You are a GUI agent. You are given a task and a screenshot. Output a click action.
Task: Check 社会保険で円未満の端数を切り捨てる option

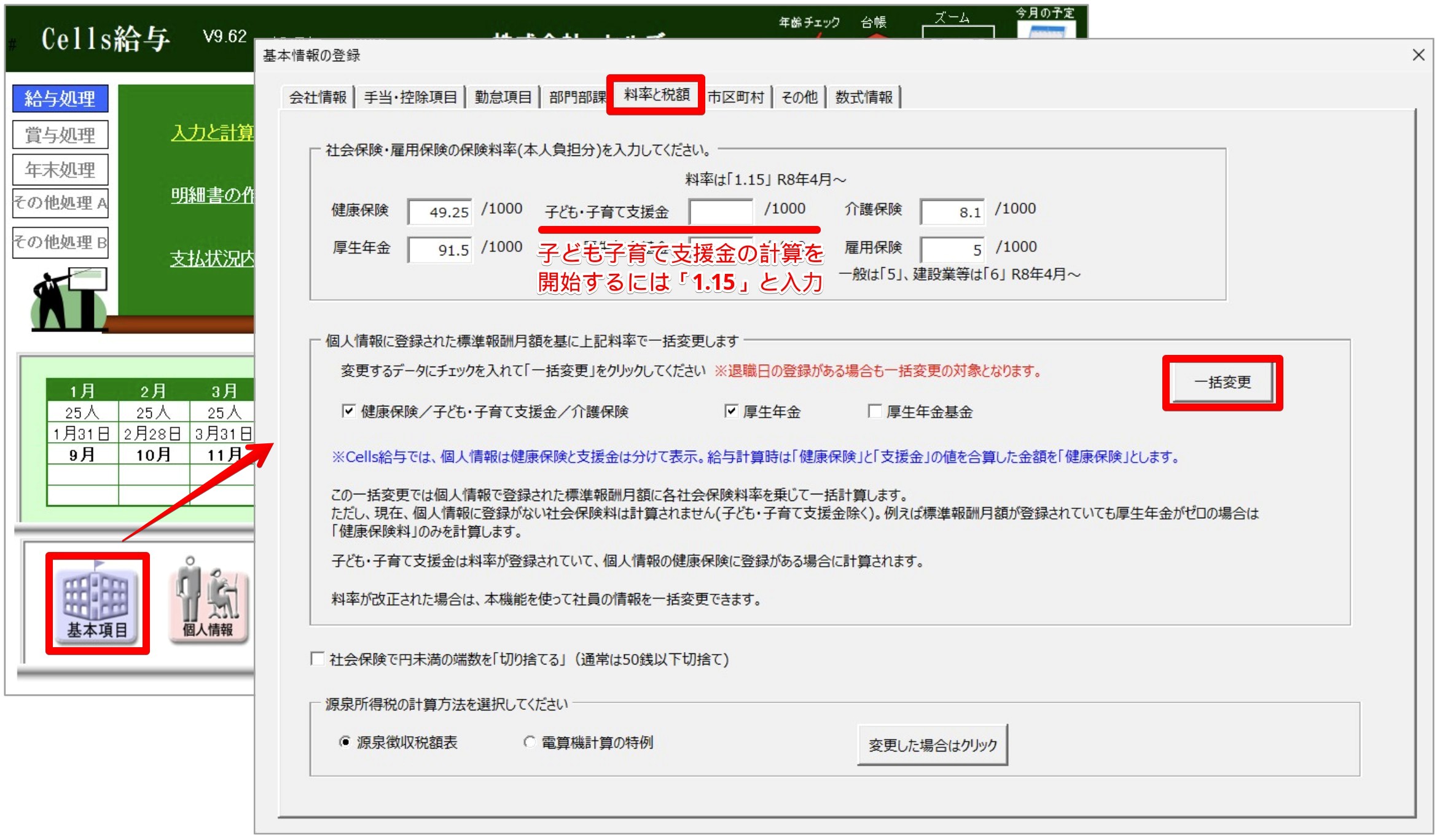coord(318,659)
